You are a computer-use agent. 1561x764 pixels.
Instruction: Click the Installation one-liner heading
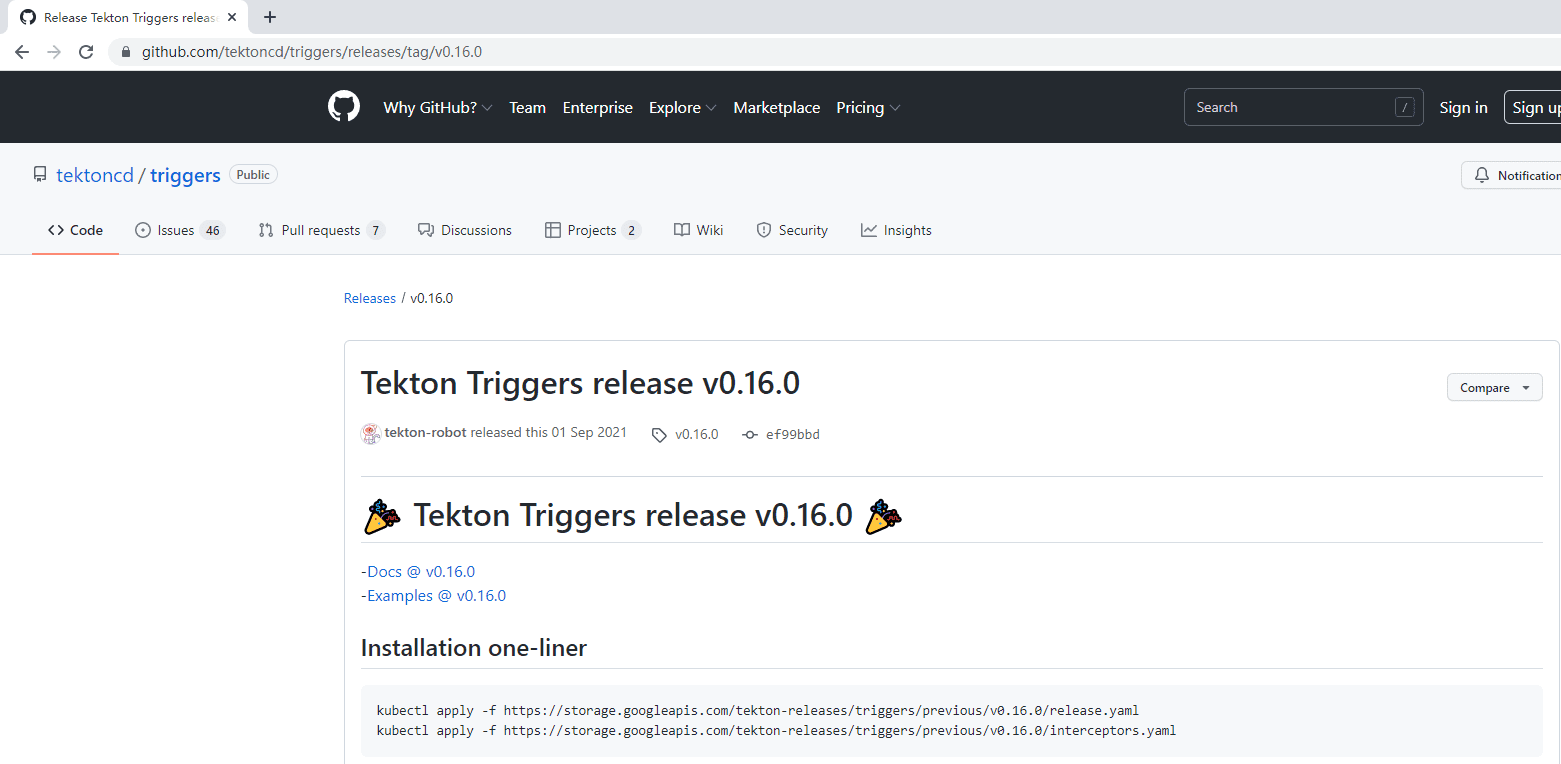(474, 648)
